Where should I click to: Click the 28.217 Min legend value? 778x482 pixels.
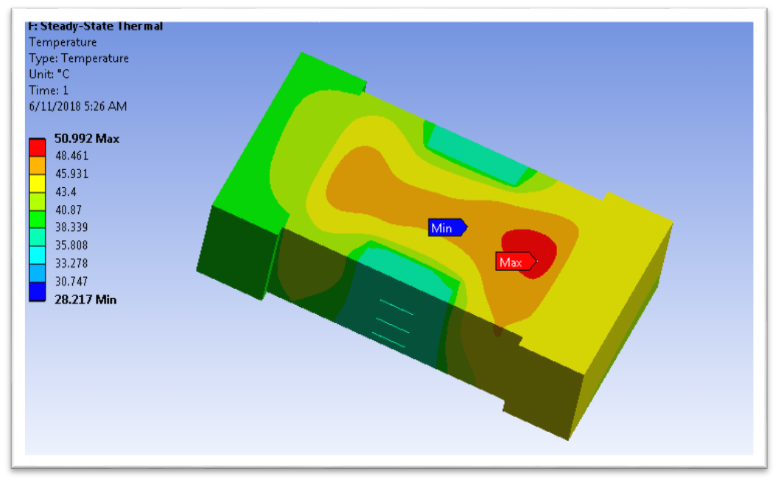83,299
